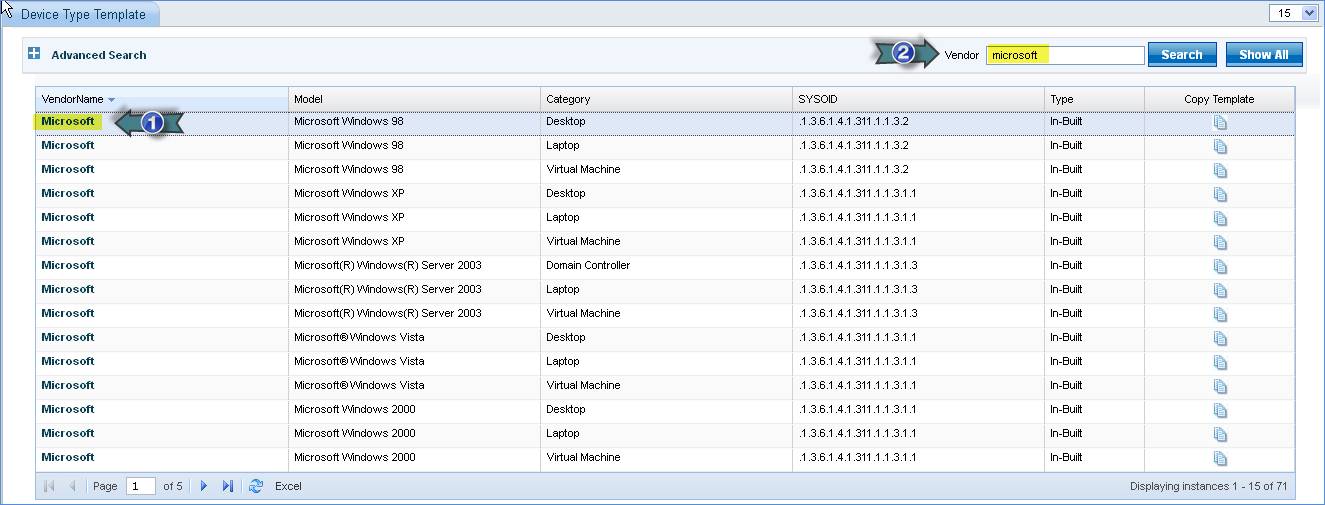Focus the Vendor search input field

coord(1065,55)
